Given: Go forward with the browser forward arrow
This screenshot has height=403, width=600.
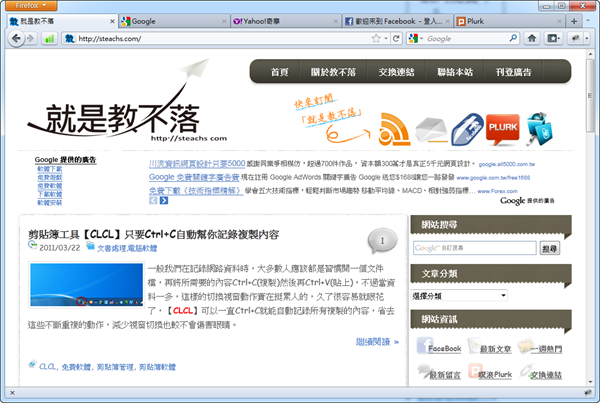Looking at the screenshot, I should tap(31, 38).
